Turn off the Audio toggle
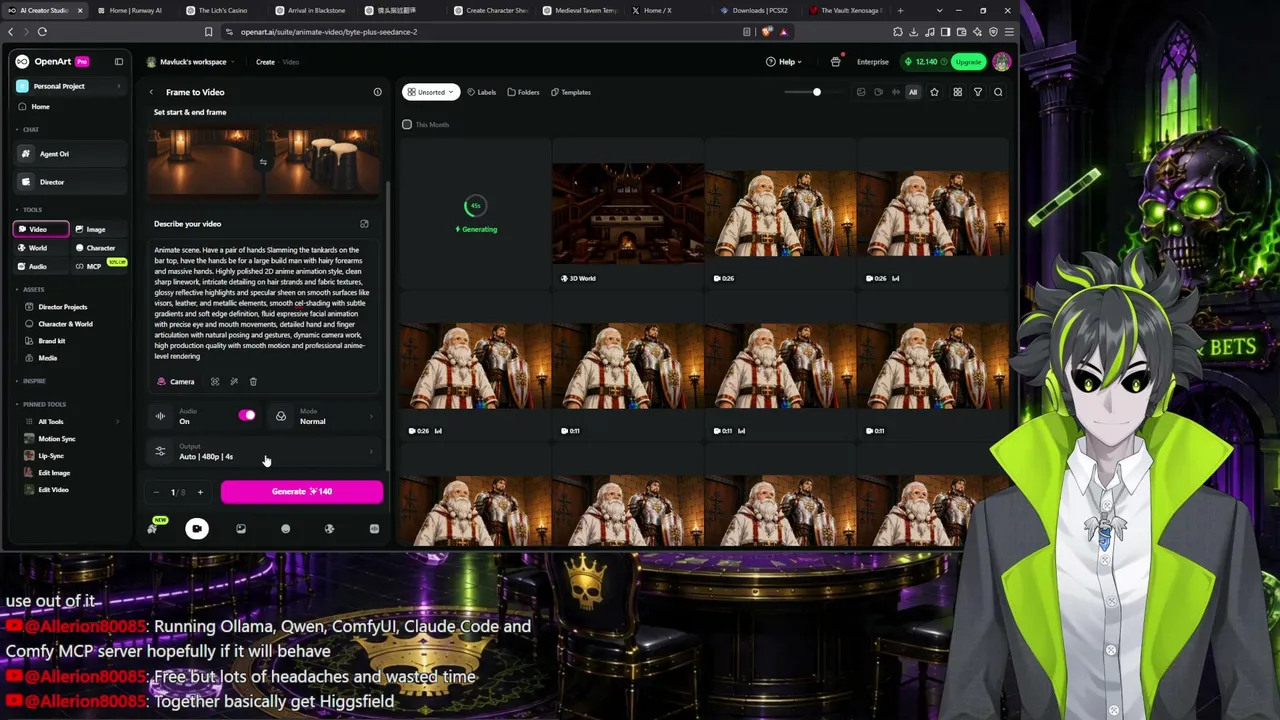Screen dimensions: 1280x720 coord(247,416)
